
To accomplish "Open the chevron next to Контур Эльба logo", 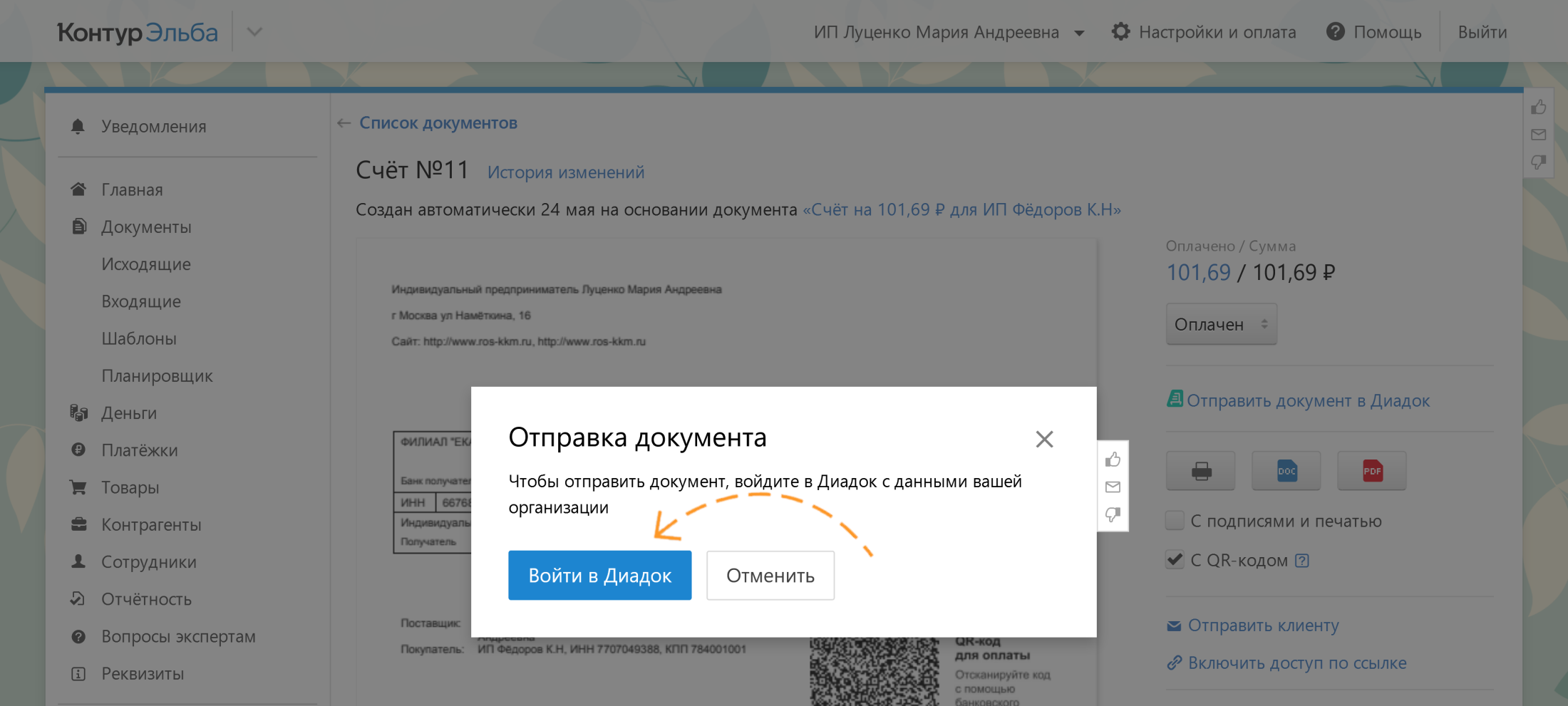I will pos(254,31).
